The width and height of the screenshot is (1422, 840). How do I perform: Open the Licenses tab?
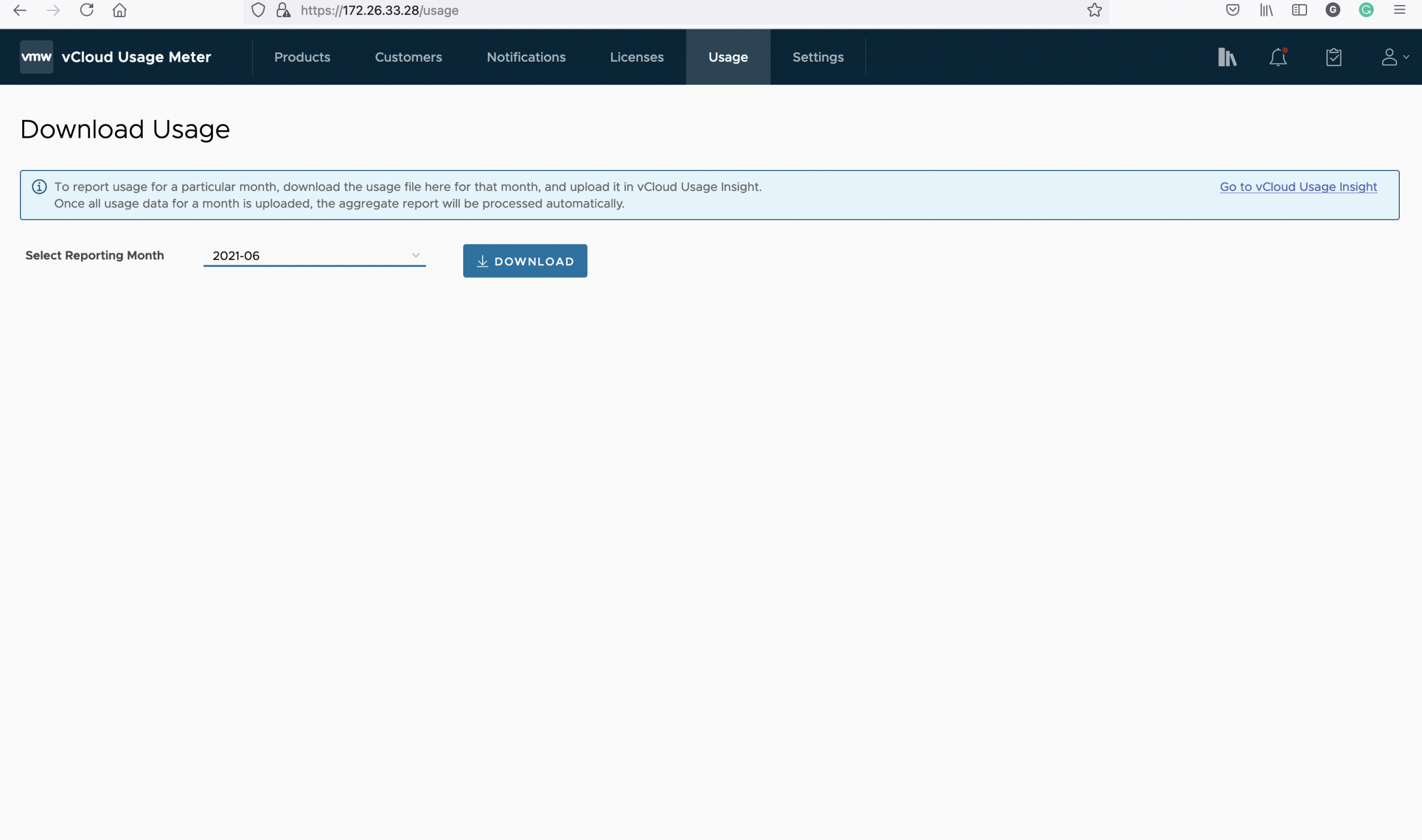(637, 57)
